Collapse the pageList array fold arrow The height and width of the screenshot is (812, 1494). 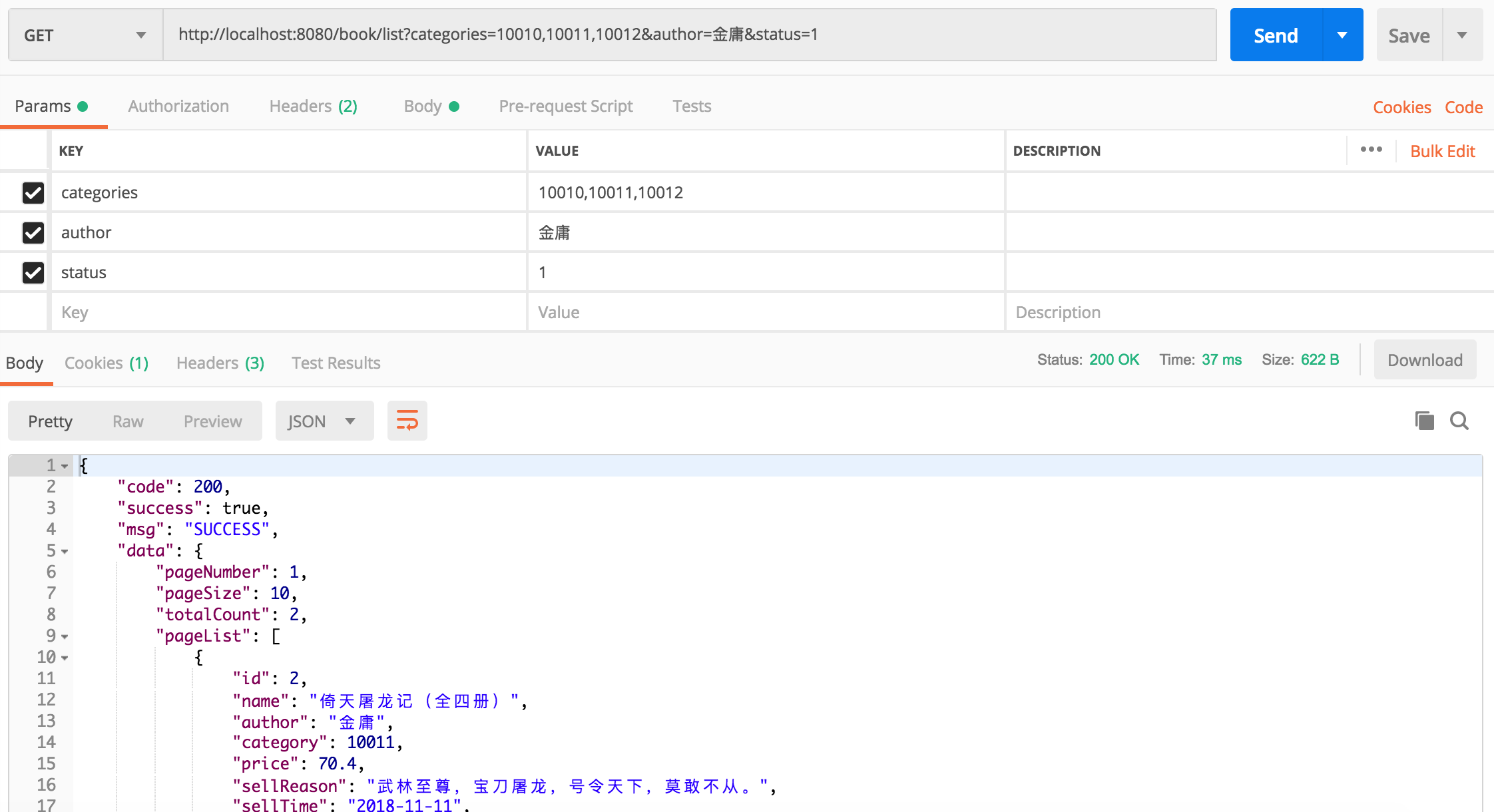point(65,636)
